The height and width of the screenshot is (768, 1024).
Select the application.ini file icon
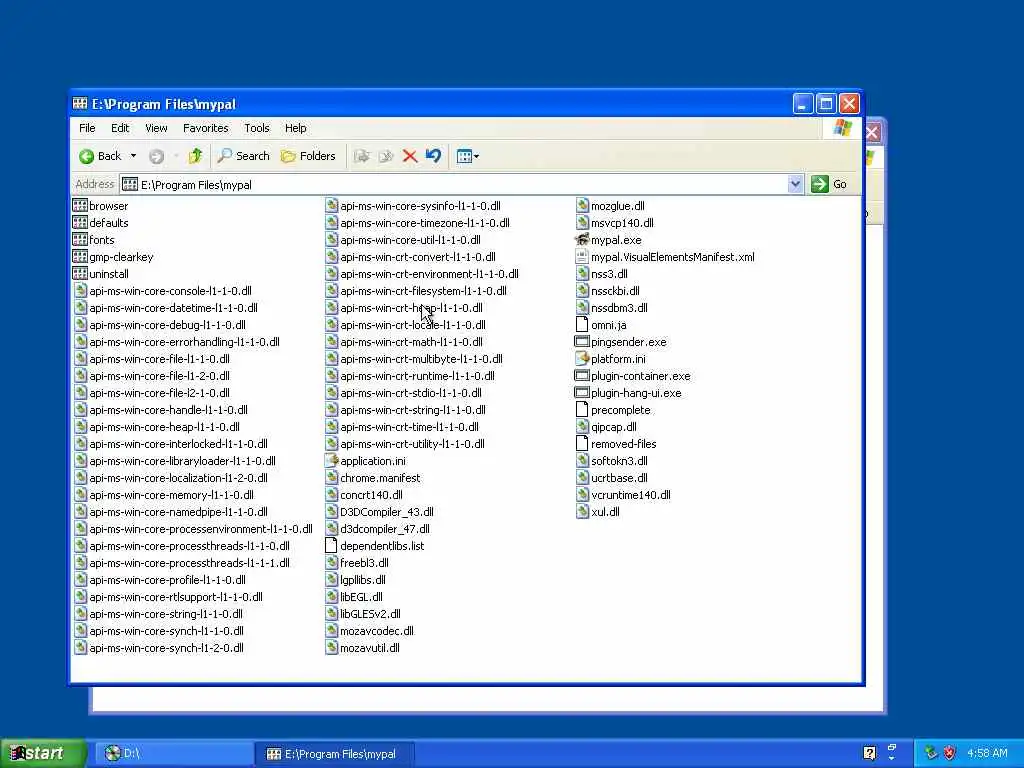click(x=331, y=460)
